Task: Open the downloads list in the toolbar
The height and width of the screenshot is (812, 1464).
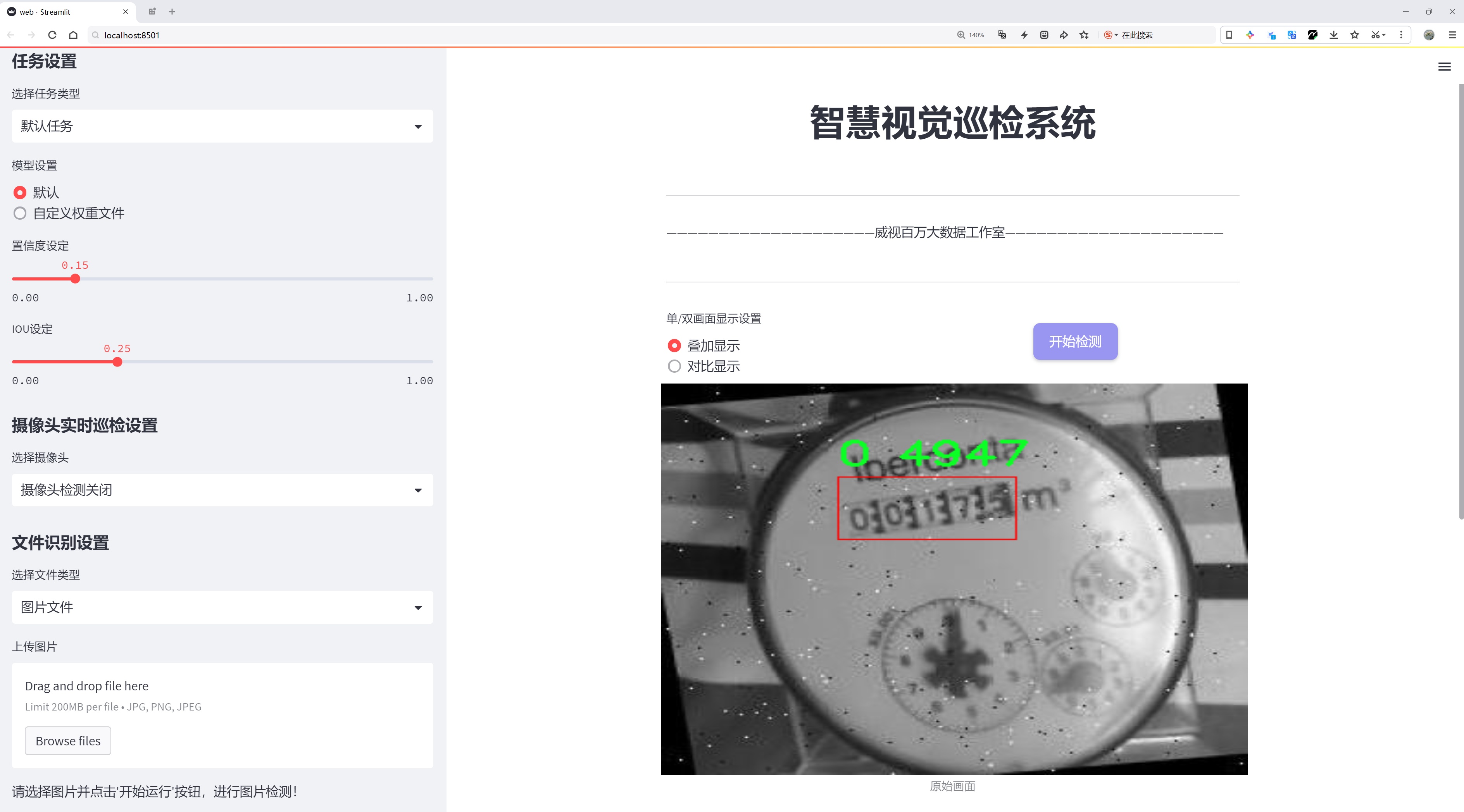Action: tap(1333, 34)
